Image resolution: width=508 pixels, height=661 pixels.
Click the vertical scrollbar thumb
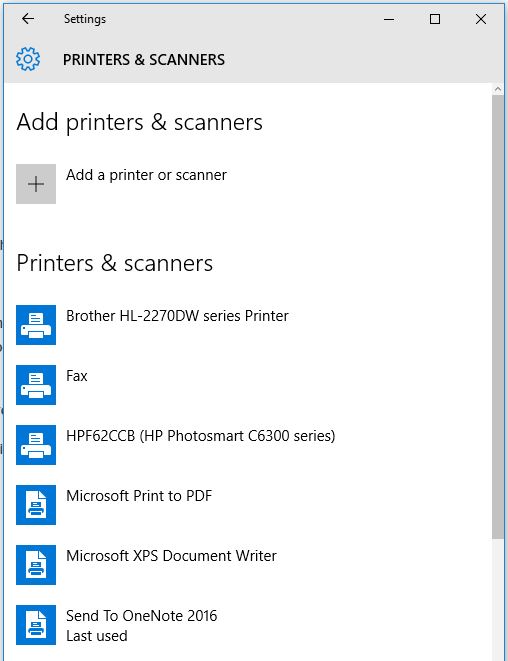498,317
